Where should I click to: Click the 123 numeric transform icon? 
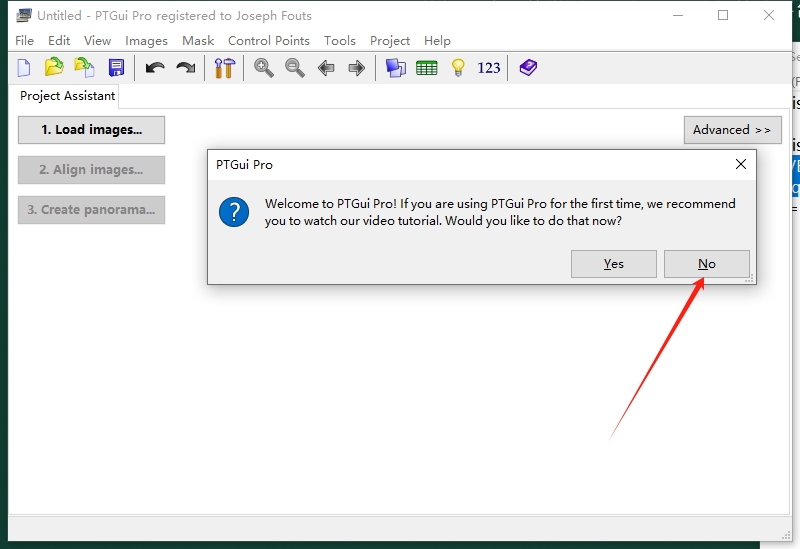(x=489, y=68)
